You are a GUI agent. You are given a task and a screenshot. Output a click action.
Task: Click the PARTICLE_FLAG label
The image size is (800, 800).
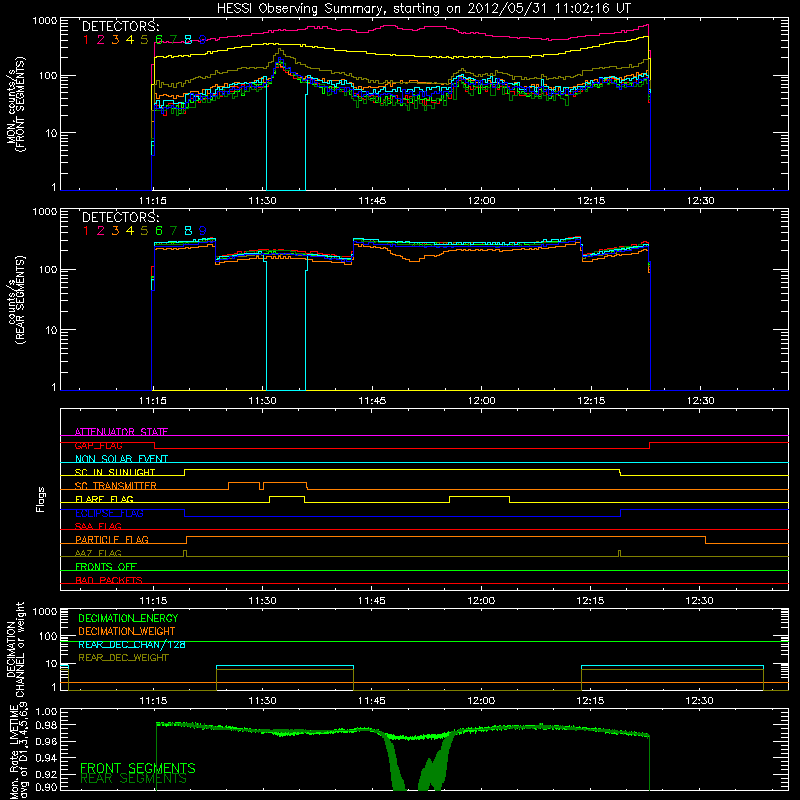(112, 539)
